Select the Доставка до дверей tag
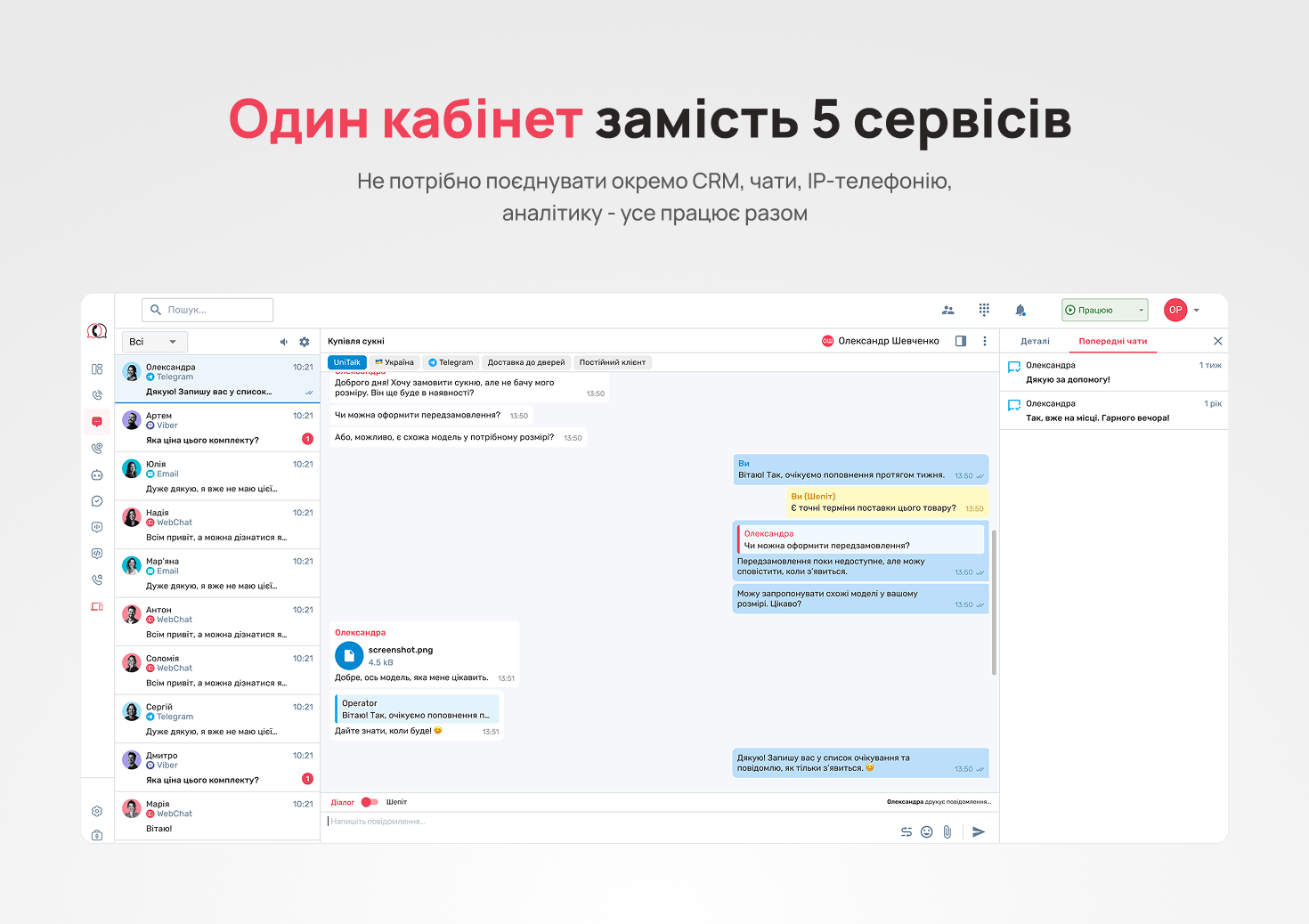1309x924 pixels. tap(526, 362)
